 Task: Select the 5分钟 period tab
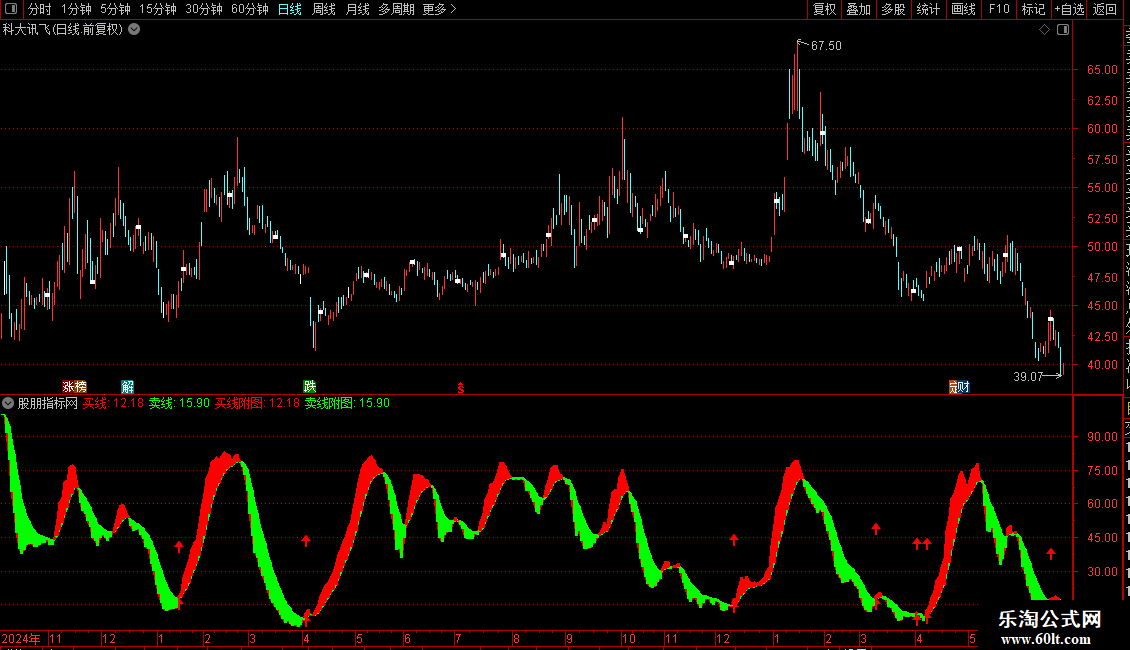(x=115, y=9)
